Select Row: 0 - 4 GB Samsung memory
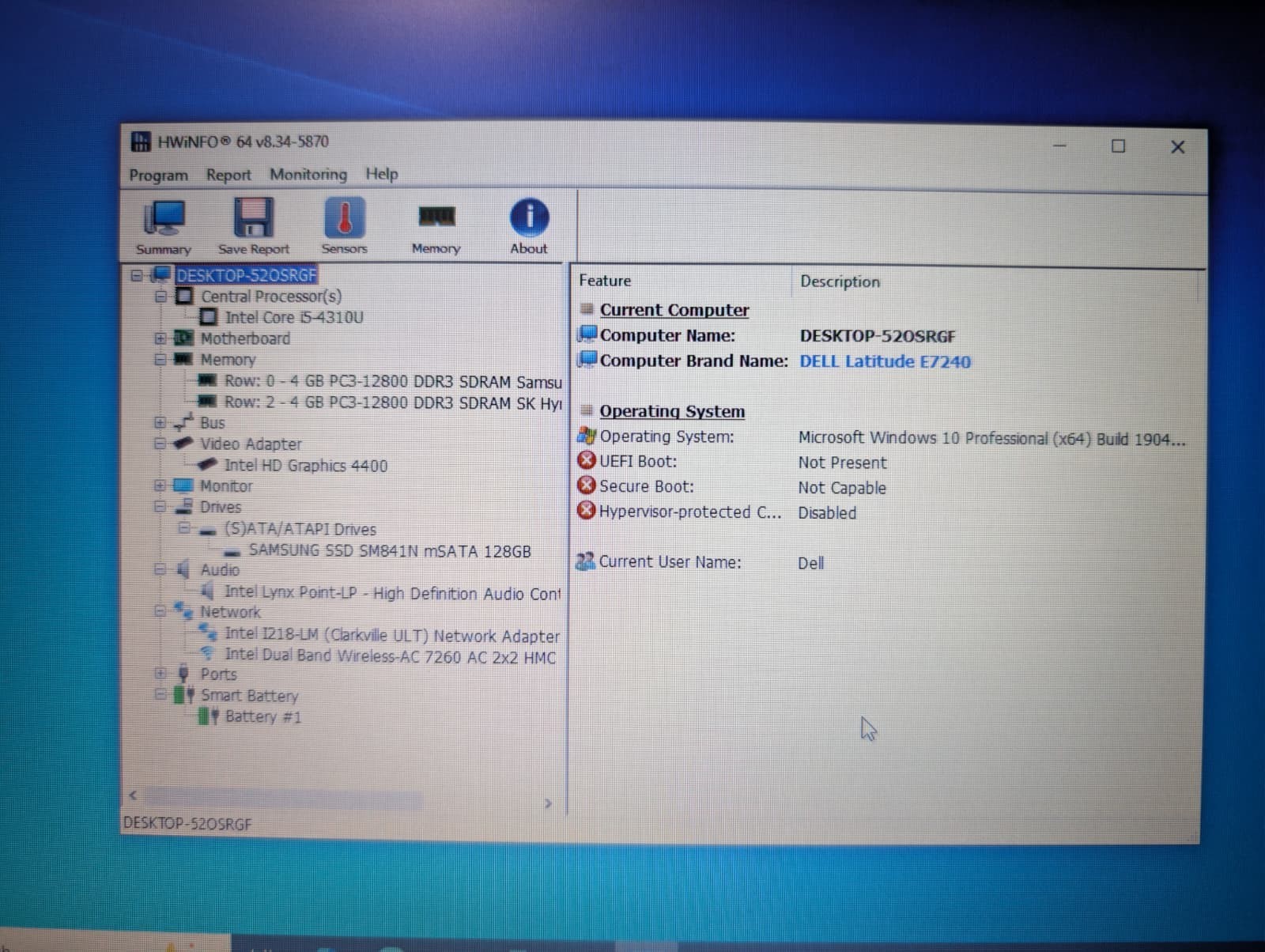 pos(393,381)
